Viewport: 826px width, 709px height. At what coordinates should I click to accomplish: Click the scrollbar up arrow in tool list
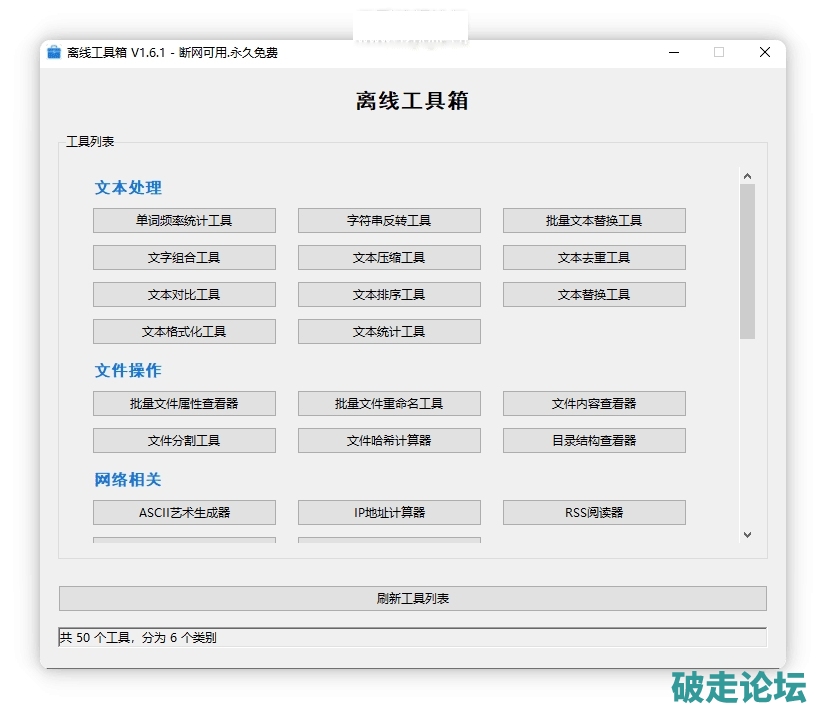point(747,177)
